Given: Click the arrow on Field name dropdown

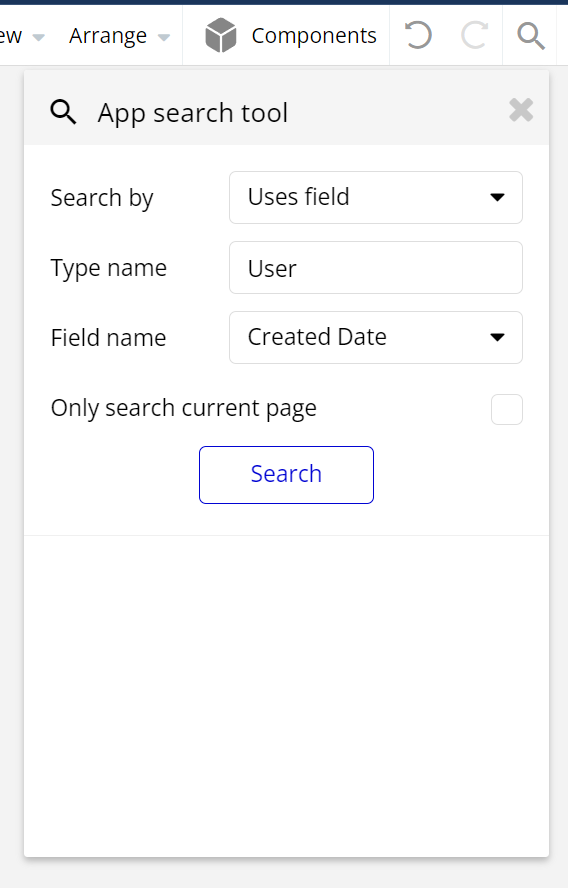Looking at the screenshot, I should coord(497,338).
